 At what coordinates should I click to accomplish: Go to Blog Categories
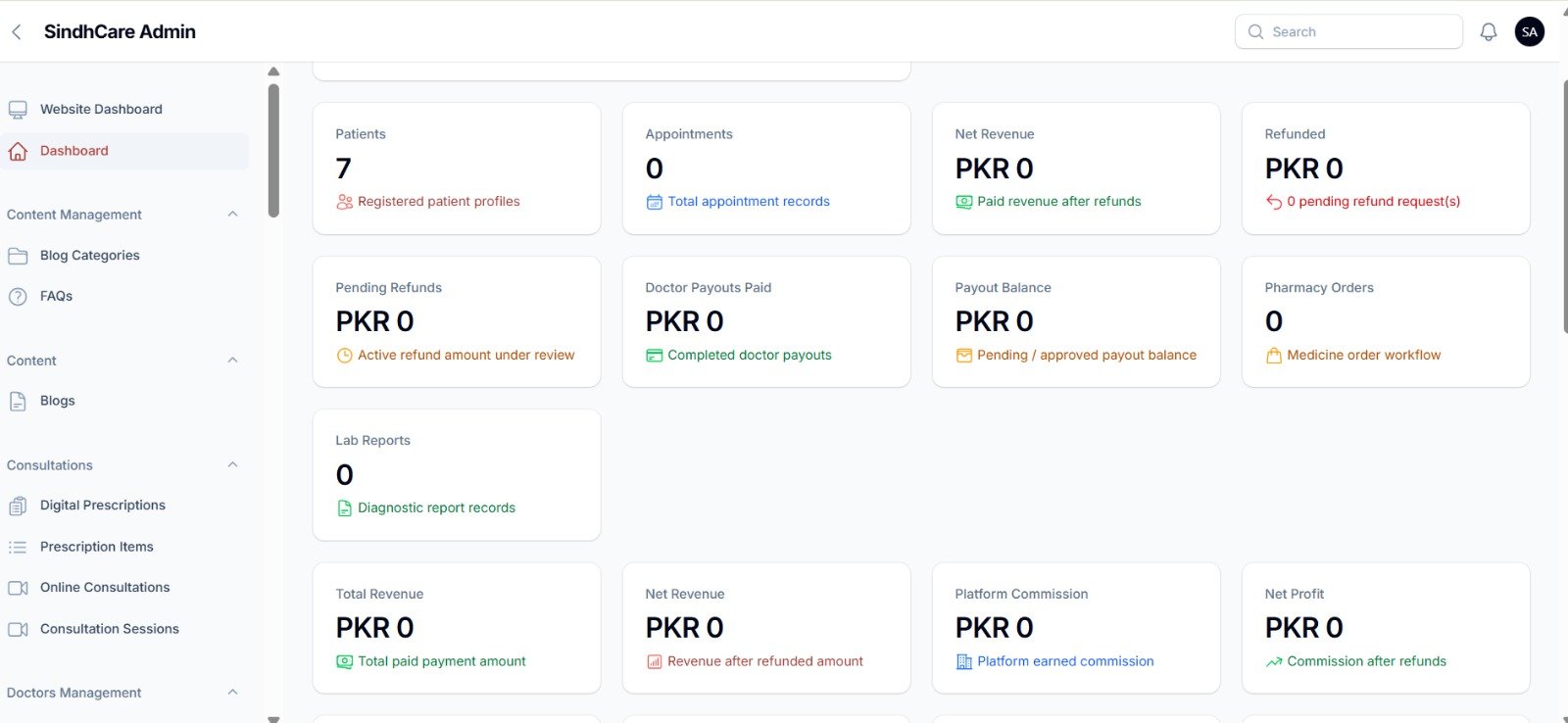pos(124,256)
